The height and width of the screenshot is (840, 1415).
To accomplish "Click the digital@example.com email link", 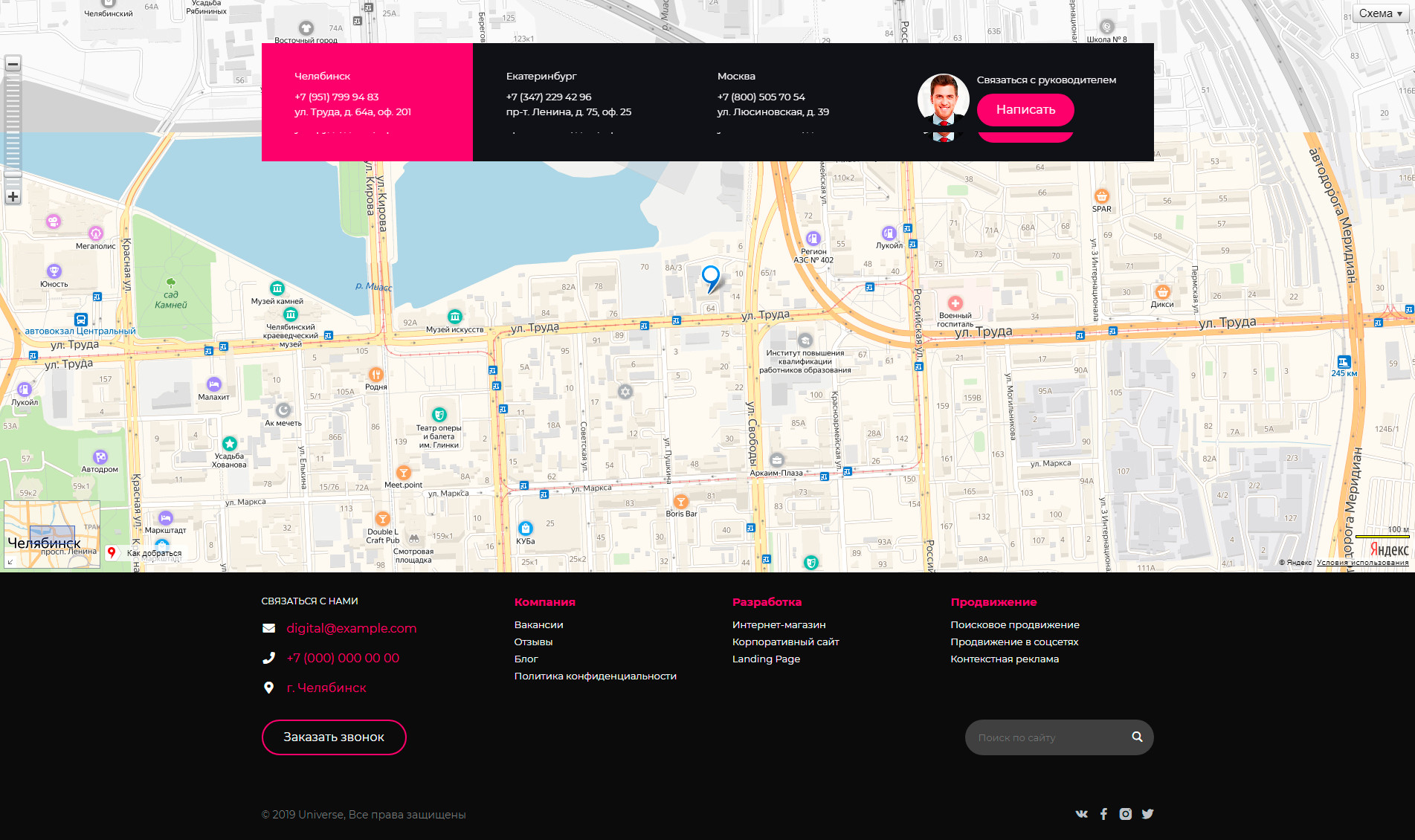I will pos(352,628).
